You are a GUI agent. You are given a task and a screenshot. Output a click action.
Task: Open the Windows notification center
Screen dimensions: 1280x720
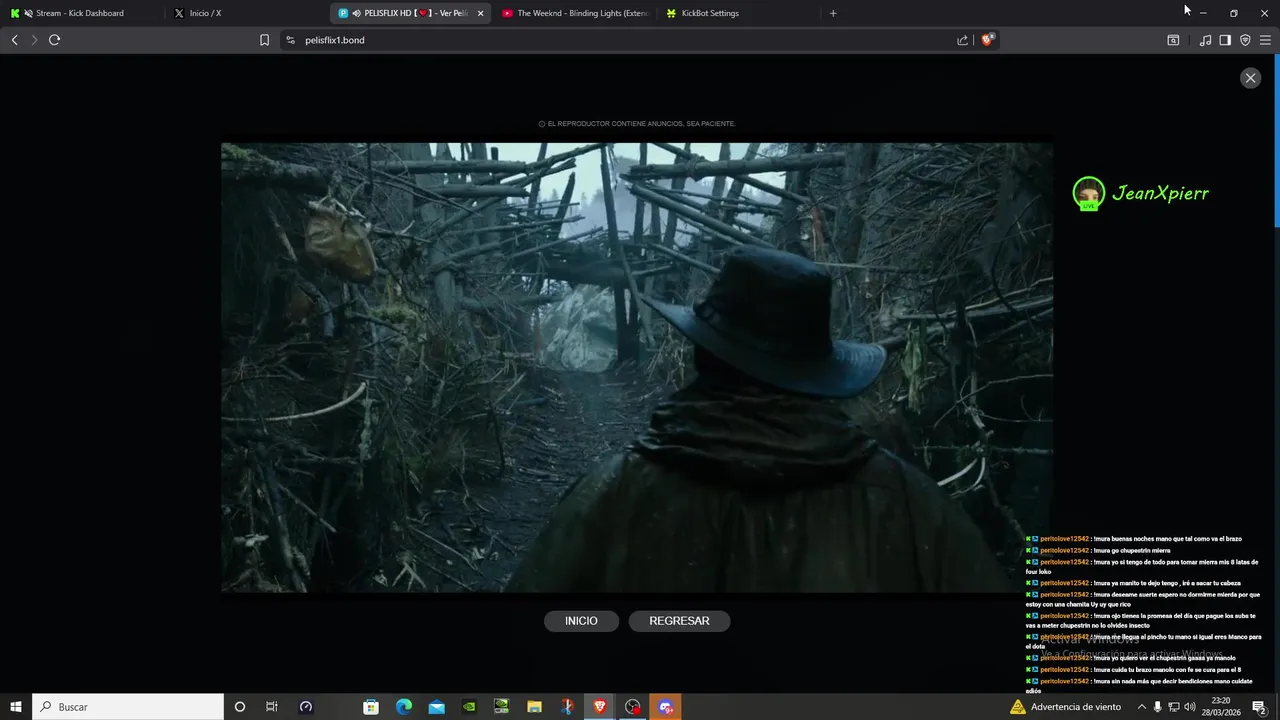point(1260,707)
